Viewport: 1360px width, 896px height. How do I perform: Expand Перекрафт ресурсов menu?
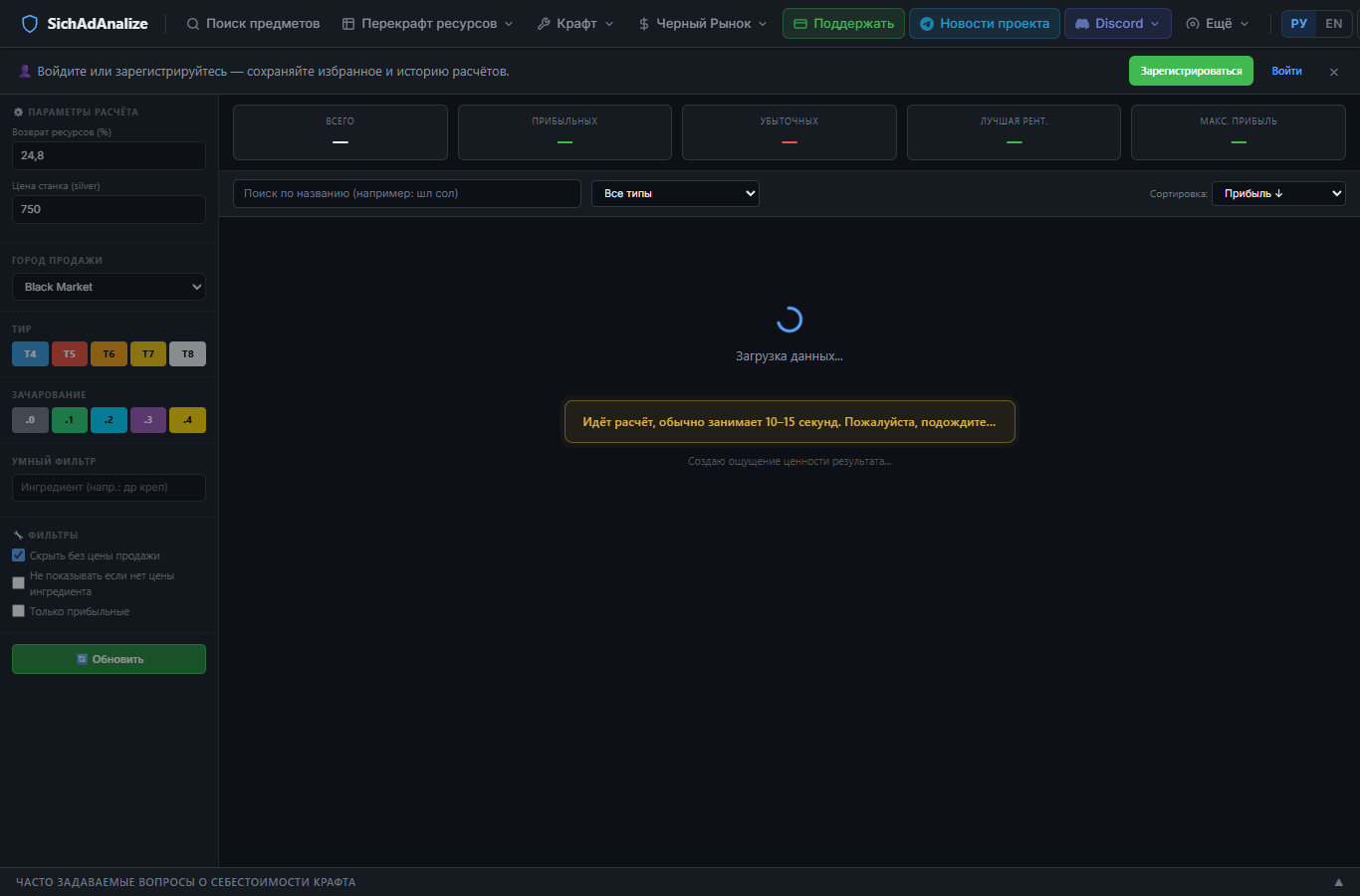point(428,24)
